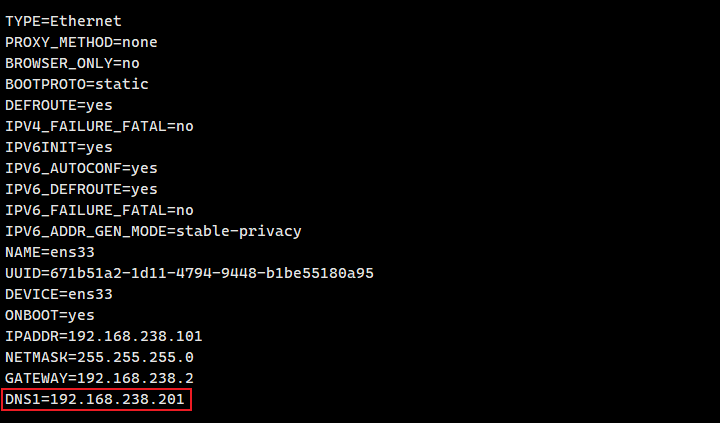The height and width of the screenshot is (423, 720).
Task: Select the BOOTPROTO=static line
Action: pos(77,84)
